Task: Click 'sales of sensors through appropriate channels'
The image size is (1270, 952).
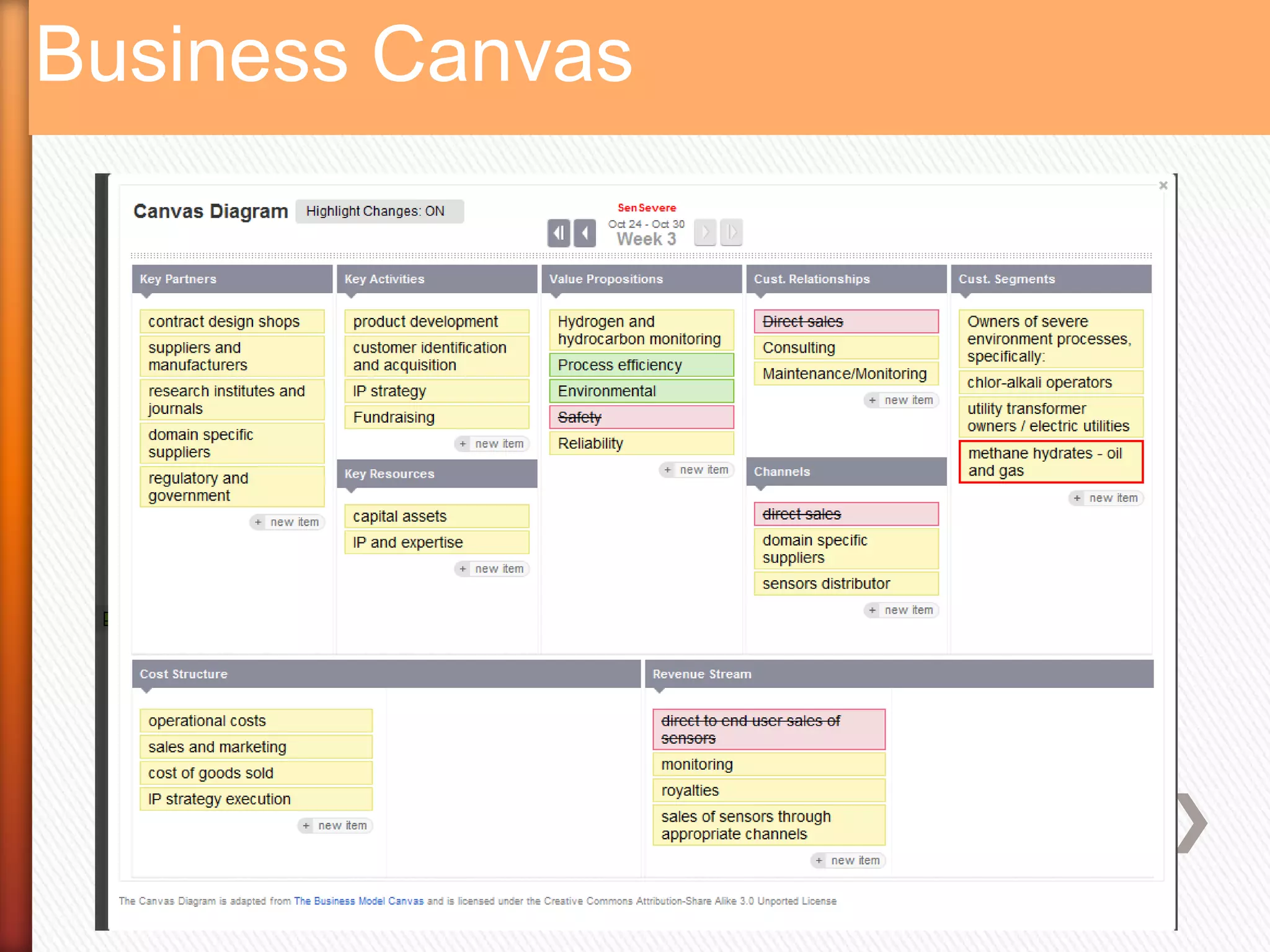Action: 769,825
